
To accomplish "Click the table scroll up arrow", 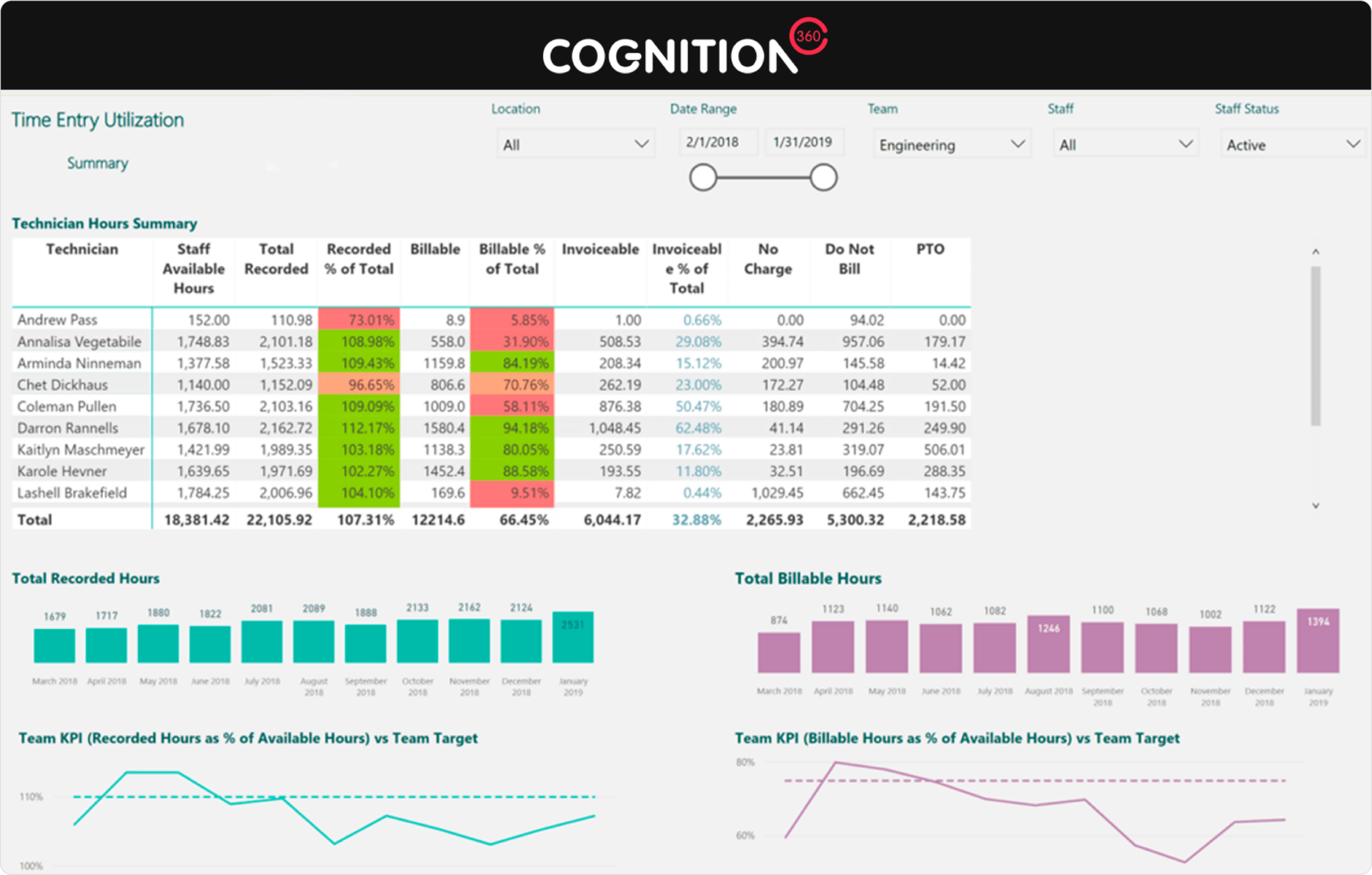I will tap(1316, 252).
